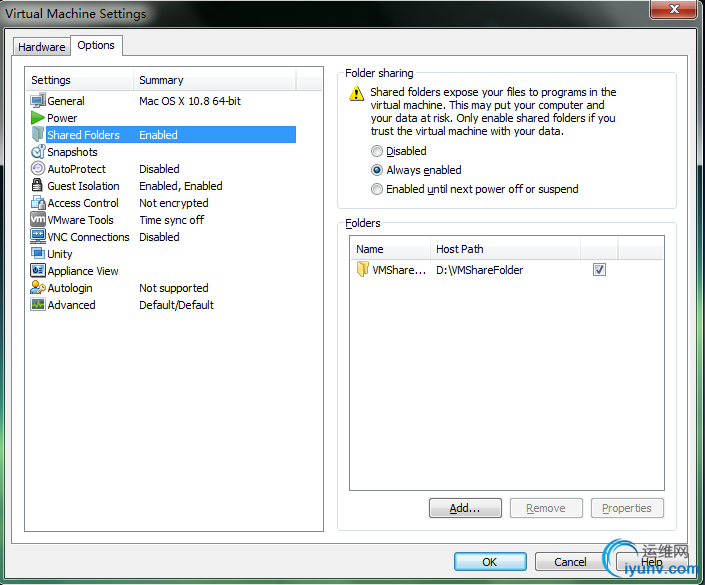Viewport: 705px width, 585px height.
Task: Click the Autologin user key icon
Action: [38, 287]
